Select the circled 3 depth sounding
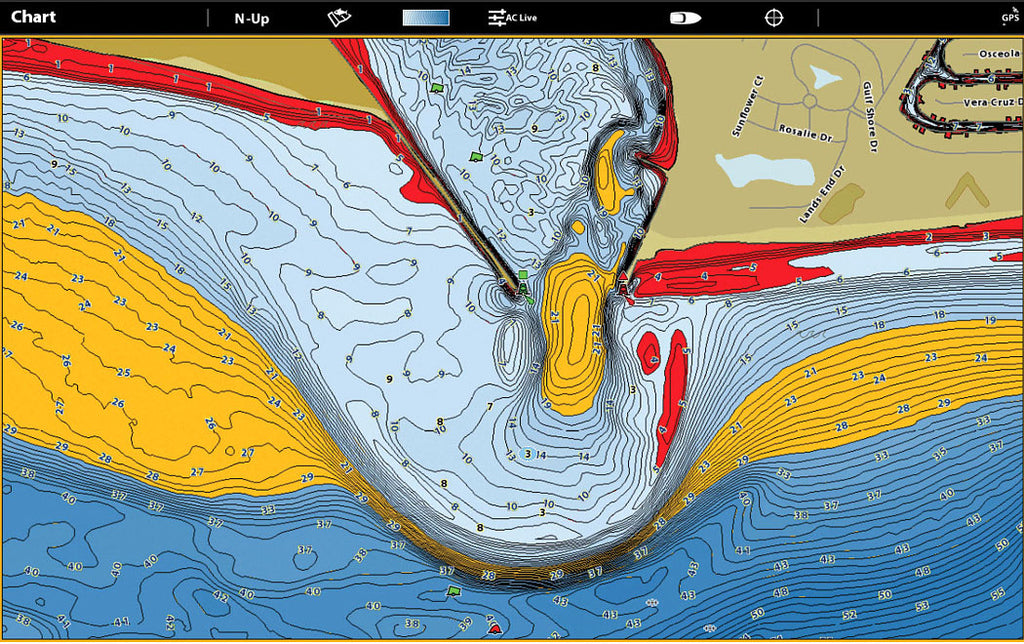The height and width of the screenshot is (644, 1024). [x=528, y=453]
